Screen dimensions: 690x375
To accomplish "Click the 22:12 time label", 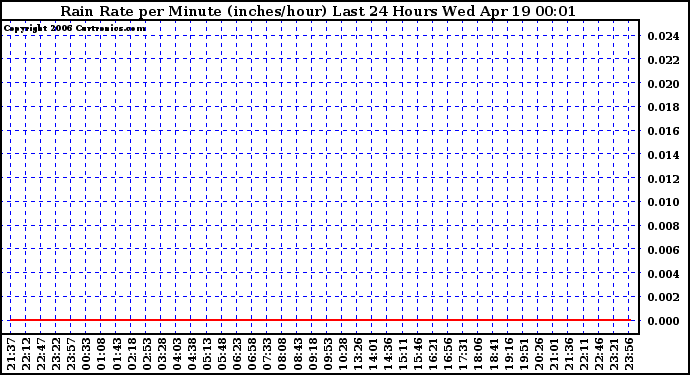I will pos(26,354).
